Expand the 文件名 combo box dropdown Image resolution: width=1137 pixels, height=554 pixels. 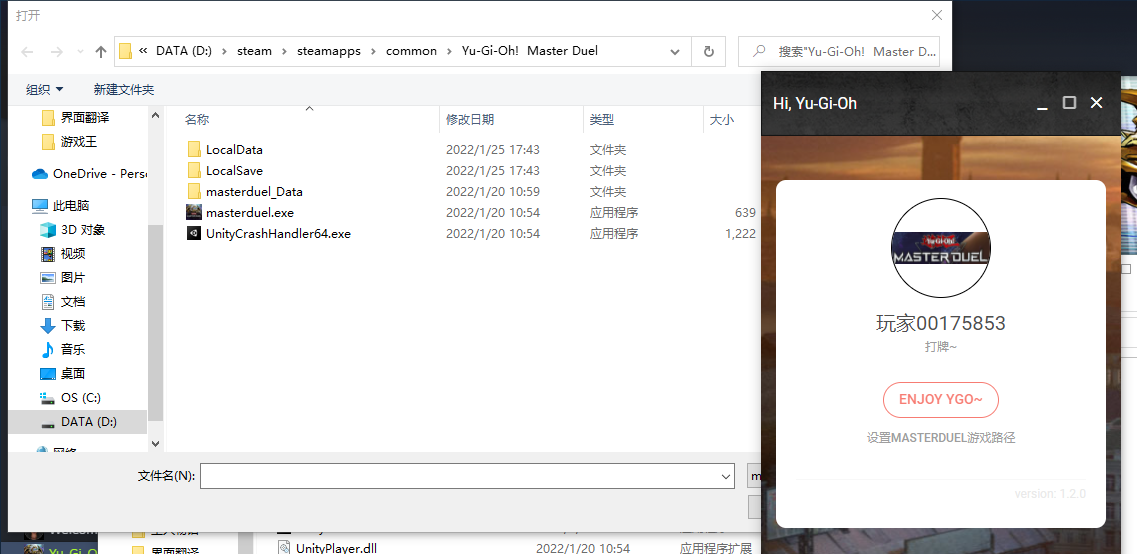[x=727, y=476]
